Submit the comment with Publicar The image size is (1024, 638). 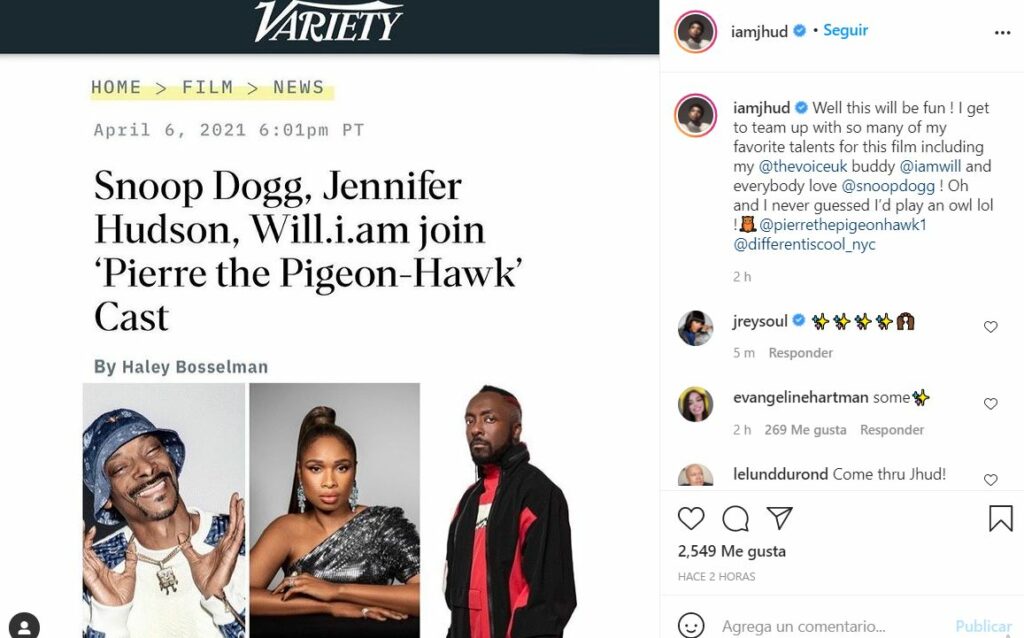point(984,626)
